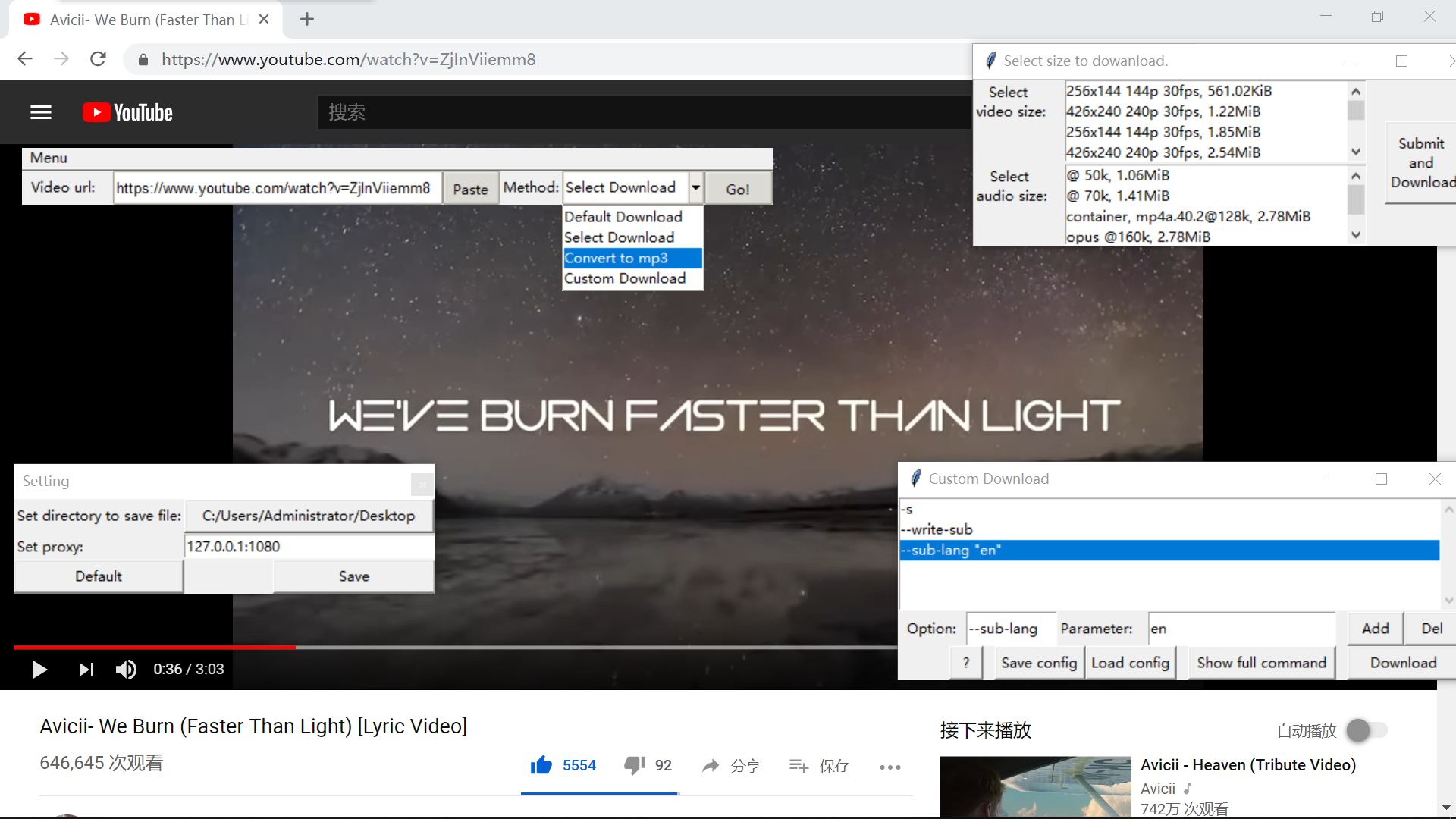Skip to the next video

86,669
